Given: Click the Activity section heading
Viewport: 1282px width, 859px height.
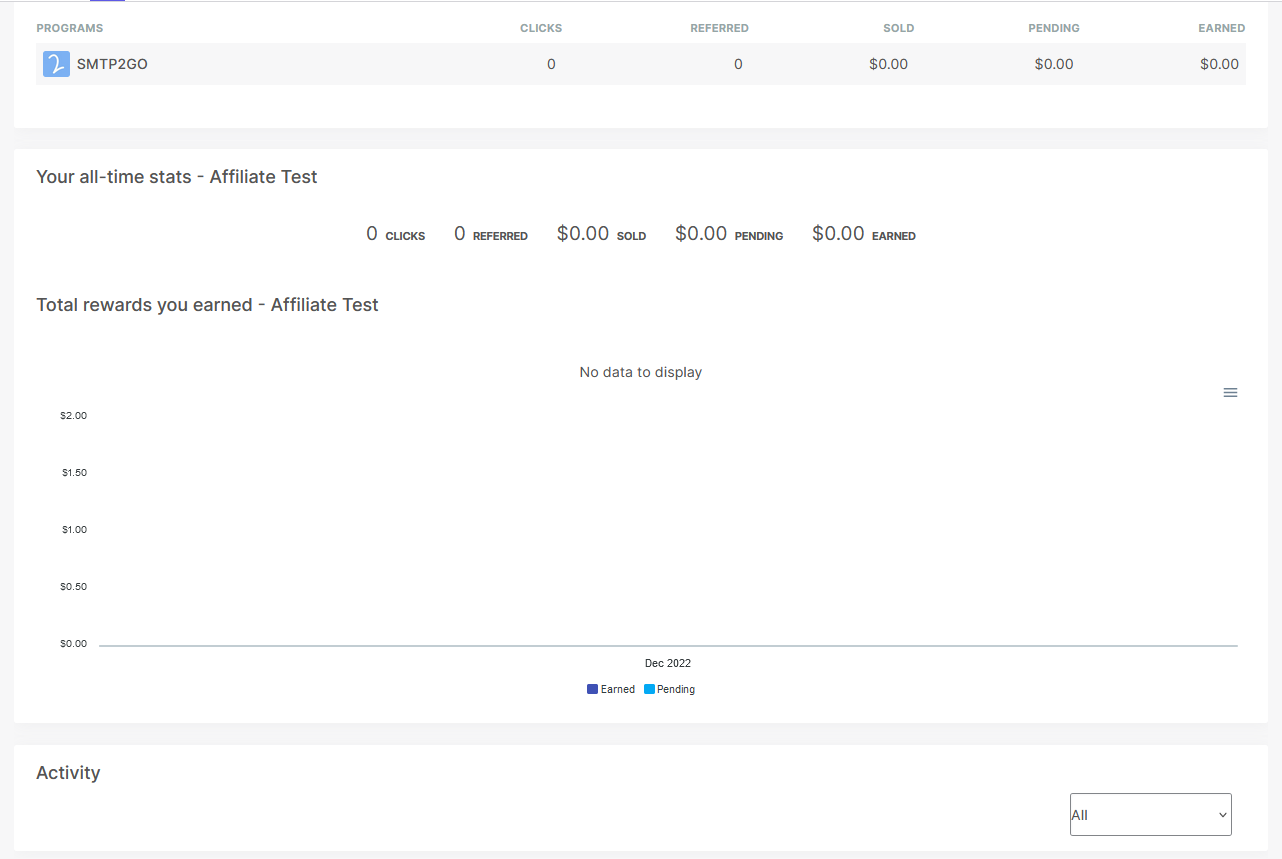Looking at the screenshot, I should (68, 773).
